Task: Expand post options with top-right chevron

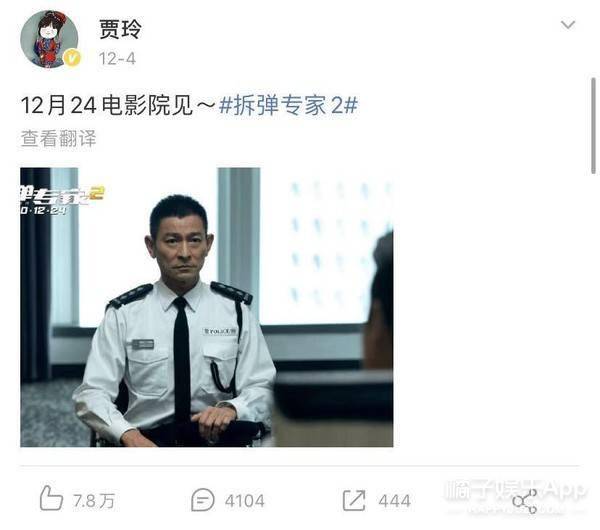Action: [x=568, y=25]
